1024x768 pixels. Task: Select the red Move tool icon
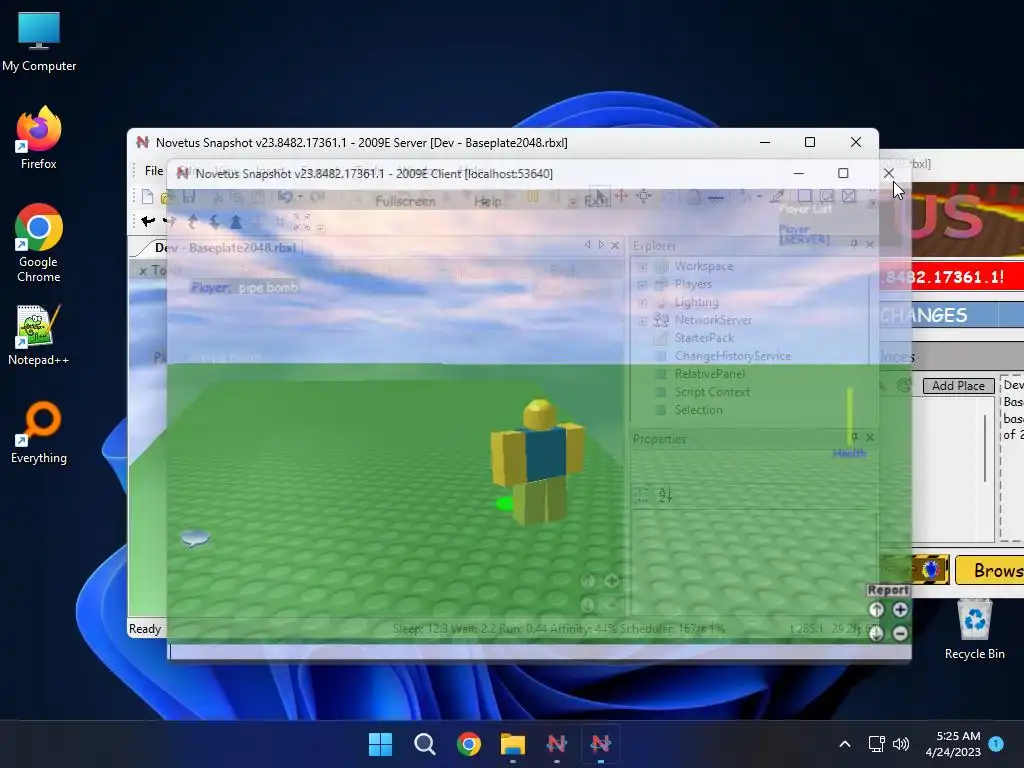[621, 195]
